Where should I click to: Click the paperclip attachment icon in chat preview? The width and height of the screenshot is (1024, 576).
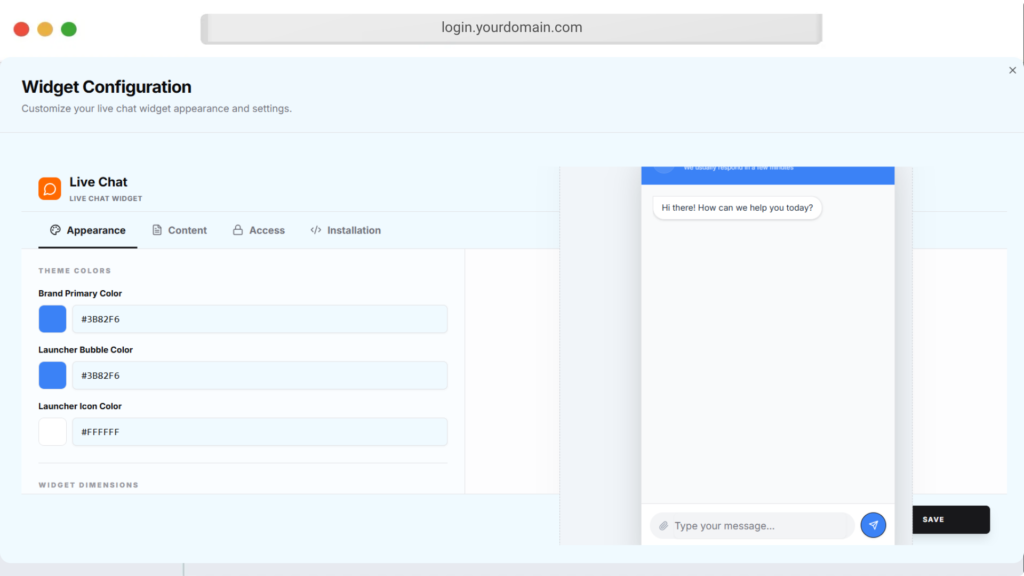(663, 526)
